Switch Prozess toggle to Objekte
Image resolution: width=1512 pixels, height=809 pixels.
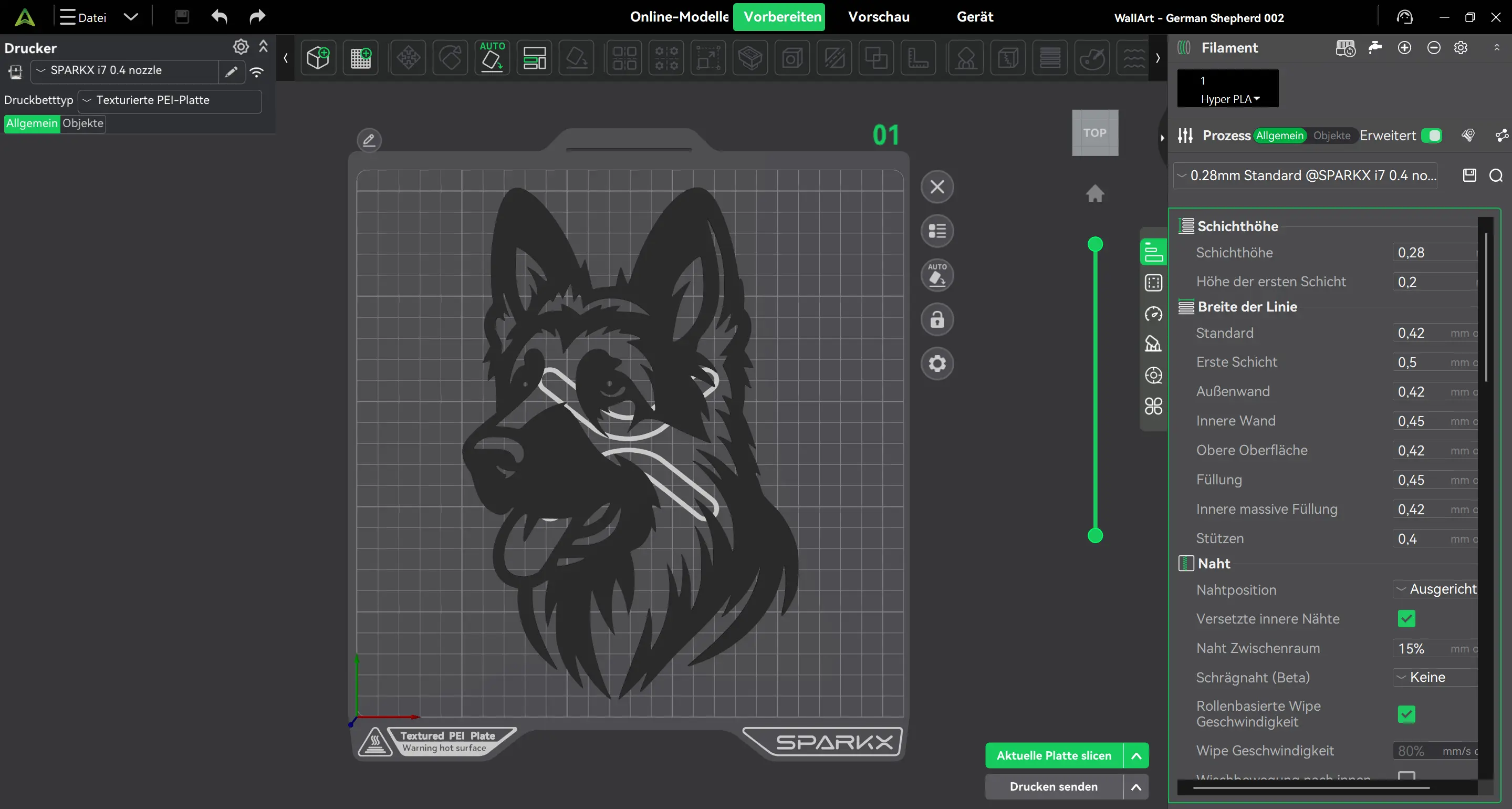click(x=1332, y=136)
